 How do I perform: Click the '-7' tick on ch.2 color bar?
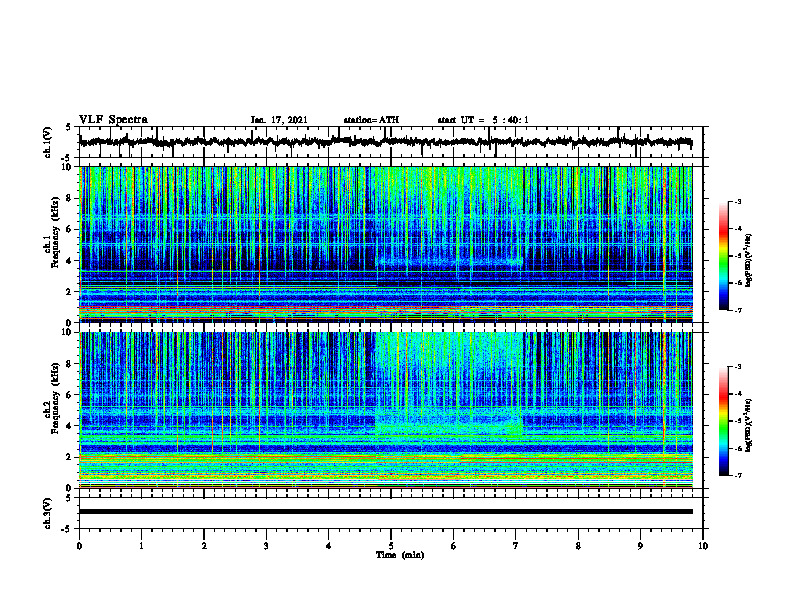[x=738, y=475]
